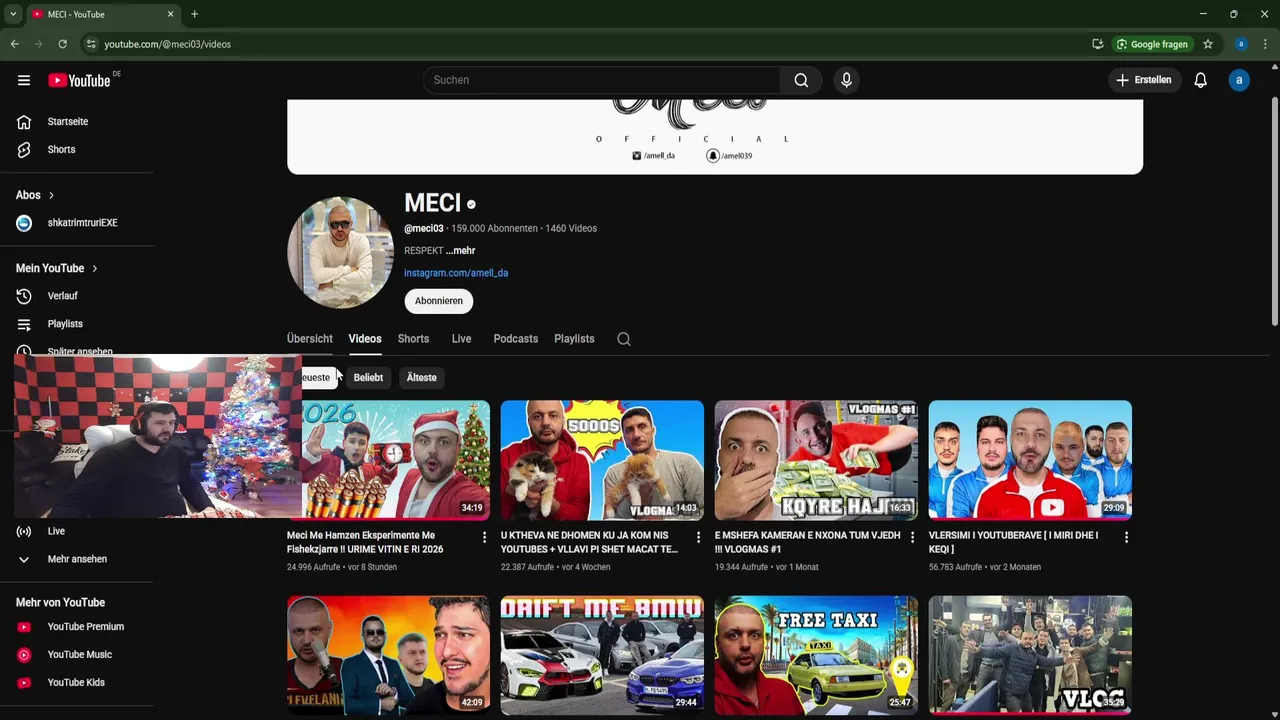The width and height of the screenshot is (1280, 720).
Task: Click the install app icon in address bar
Action: 1098,44
